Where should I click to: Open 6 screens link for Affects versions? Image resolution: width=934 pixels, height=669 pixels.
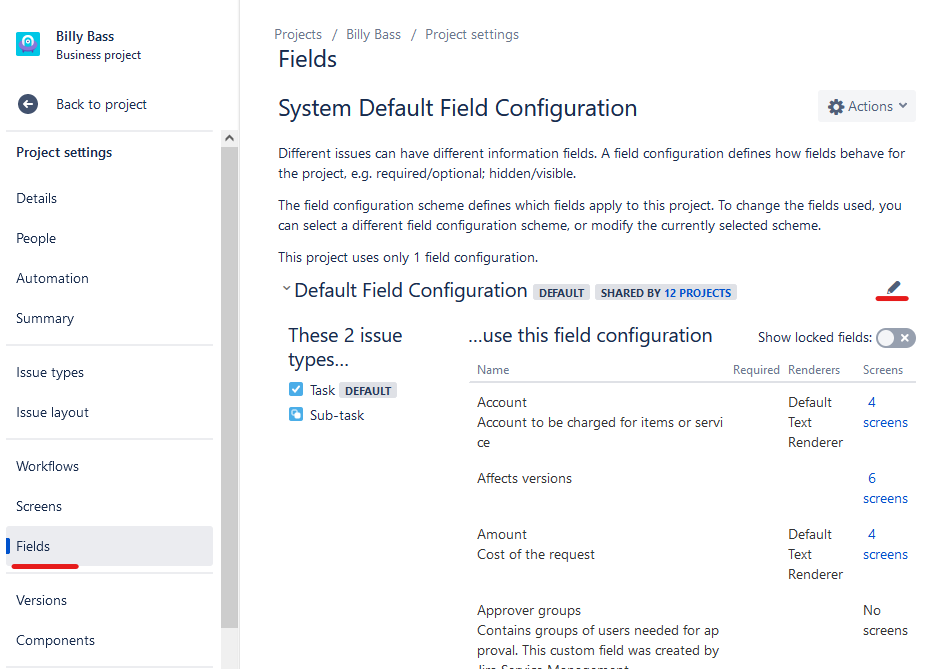885,488
